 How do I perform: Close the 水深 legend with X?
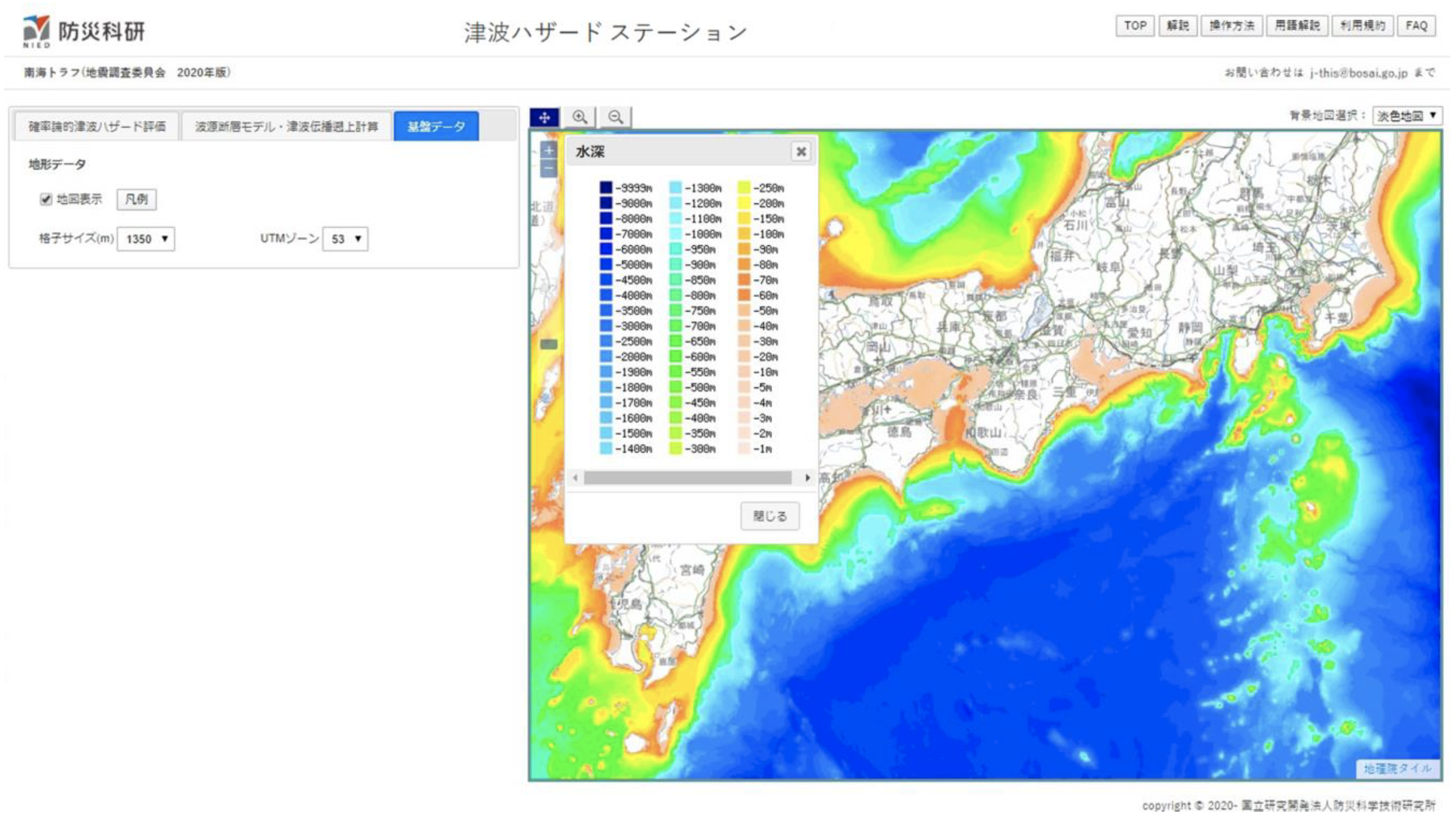[801, 152]
